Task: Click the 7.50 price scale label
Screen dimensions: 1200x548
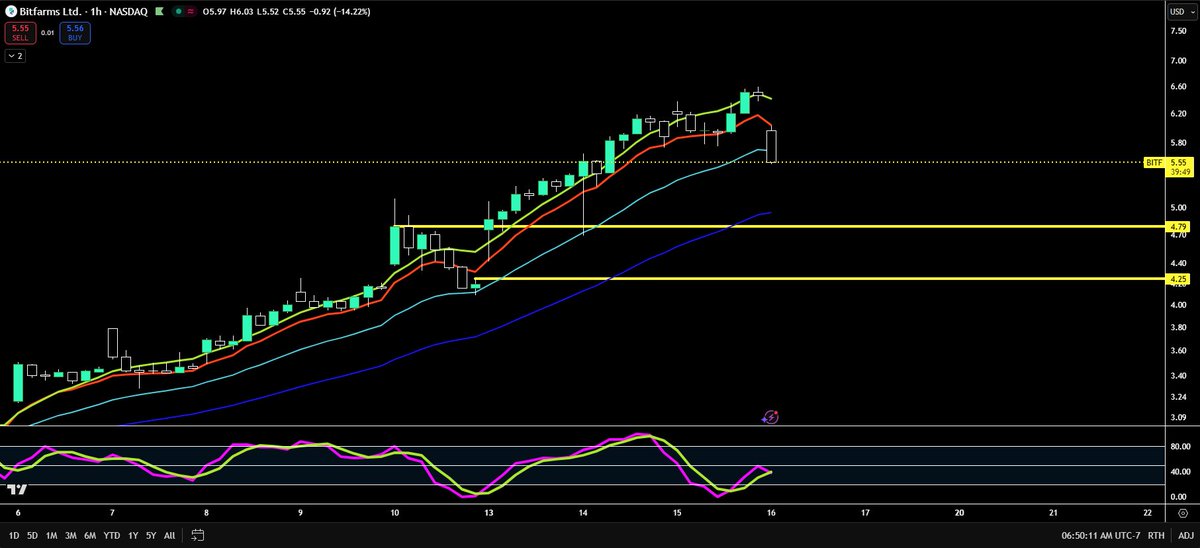Action: click(1179, 30)
